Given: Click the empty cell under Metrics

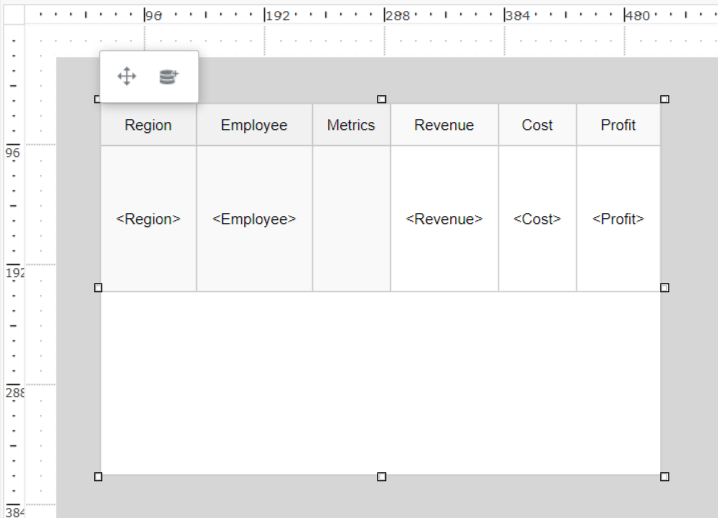Looking at the screenshot, I should coord(351,219).
